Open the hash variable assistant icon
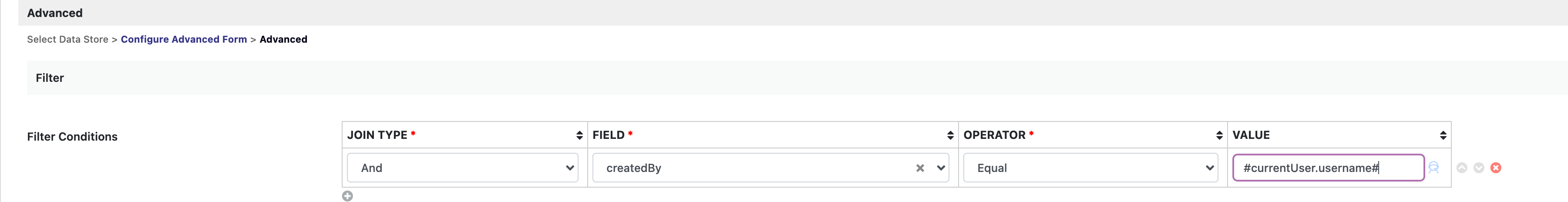The image size is (1568, 202). [1433, 168]
